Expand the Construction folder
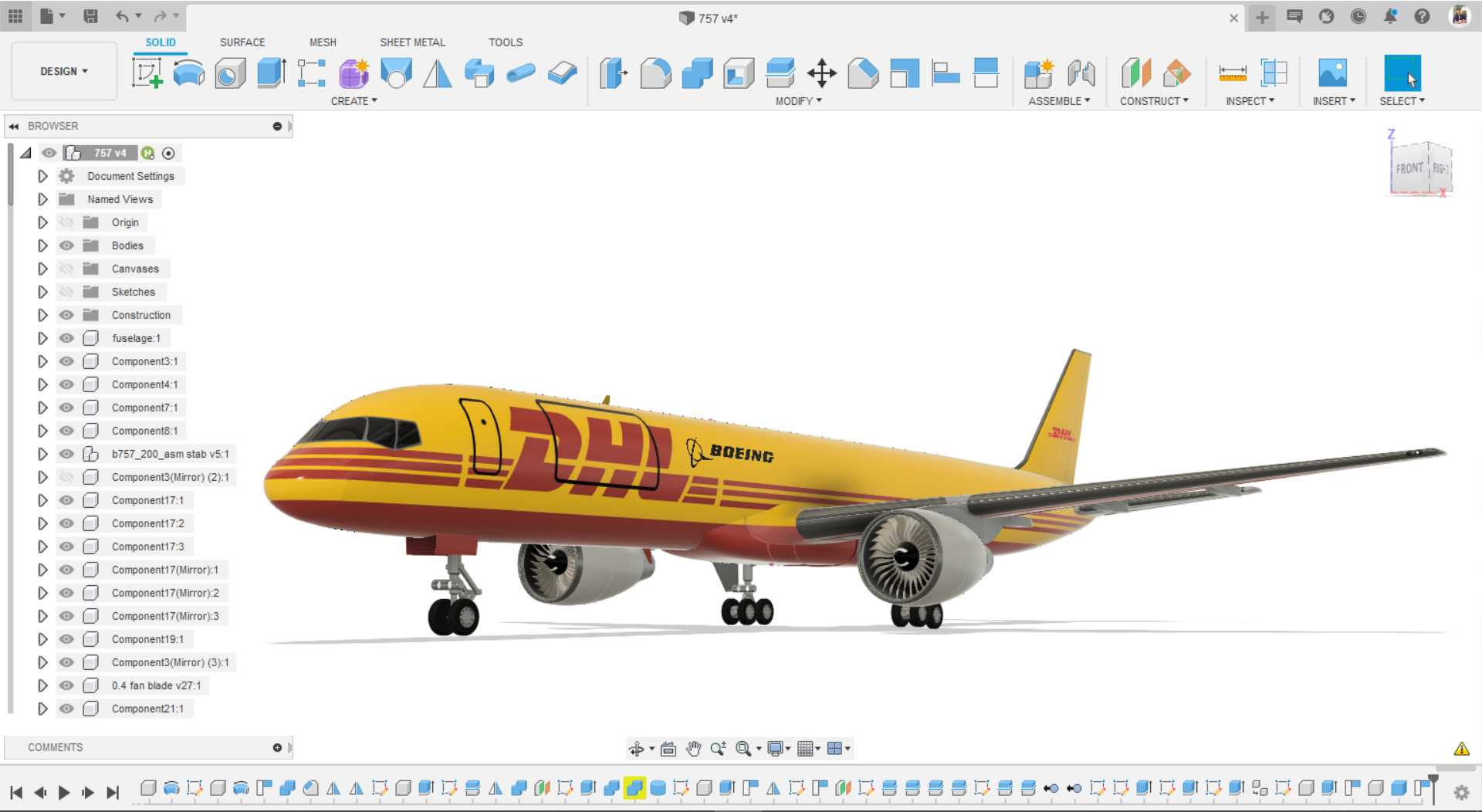1482x812 pixels. tap(42, 315)
